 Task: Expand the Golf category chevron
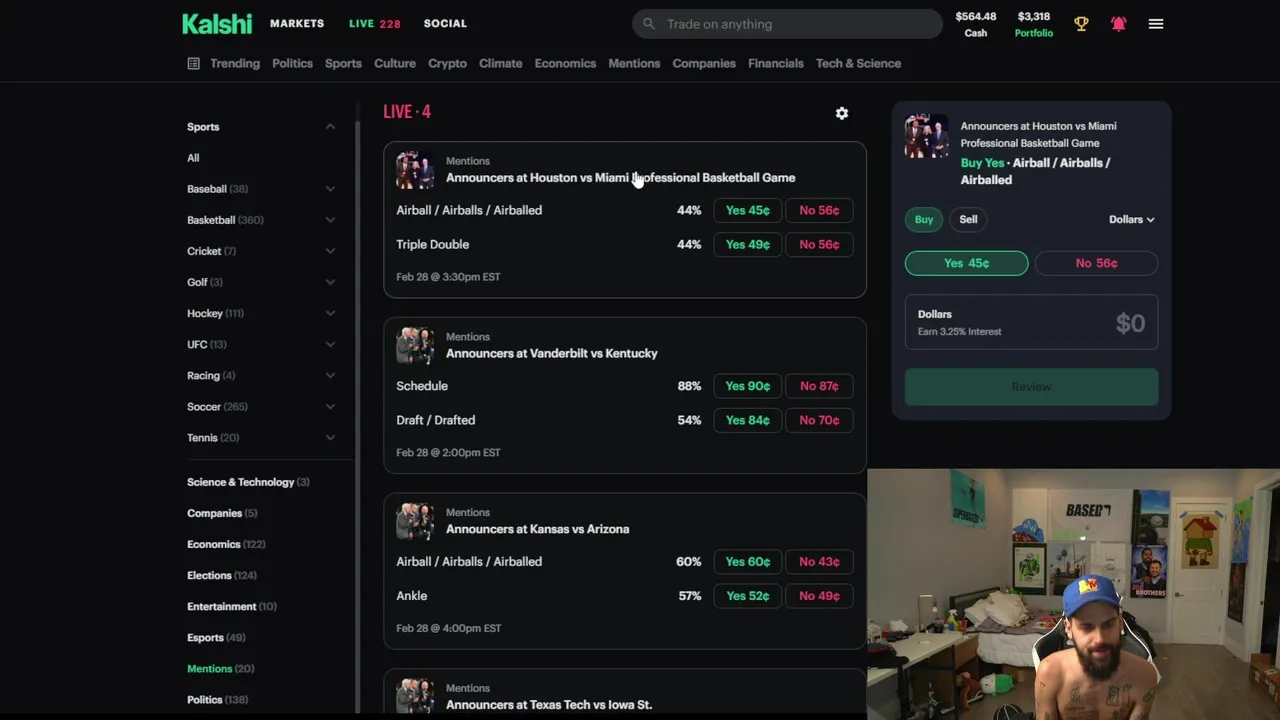pos(330,282)
